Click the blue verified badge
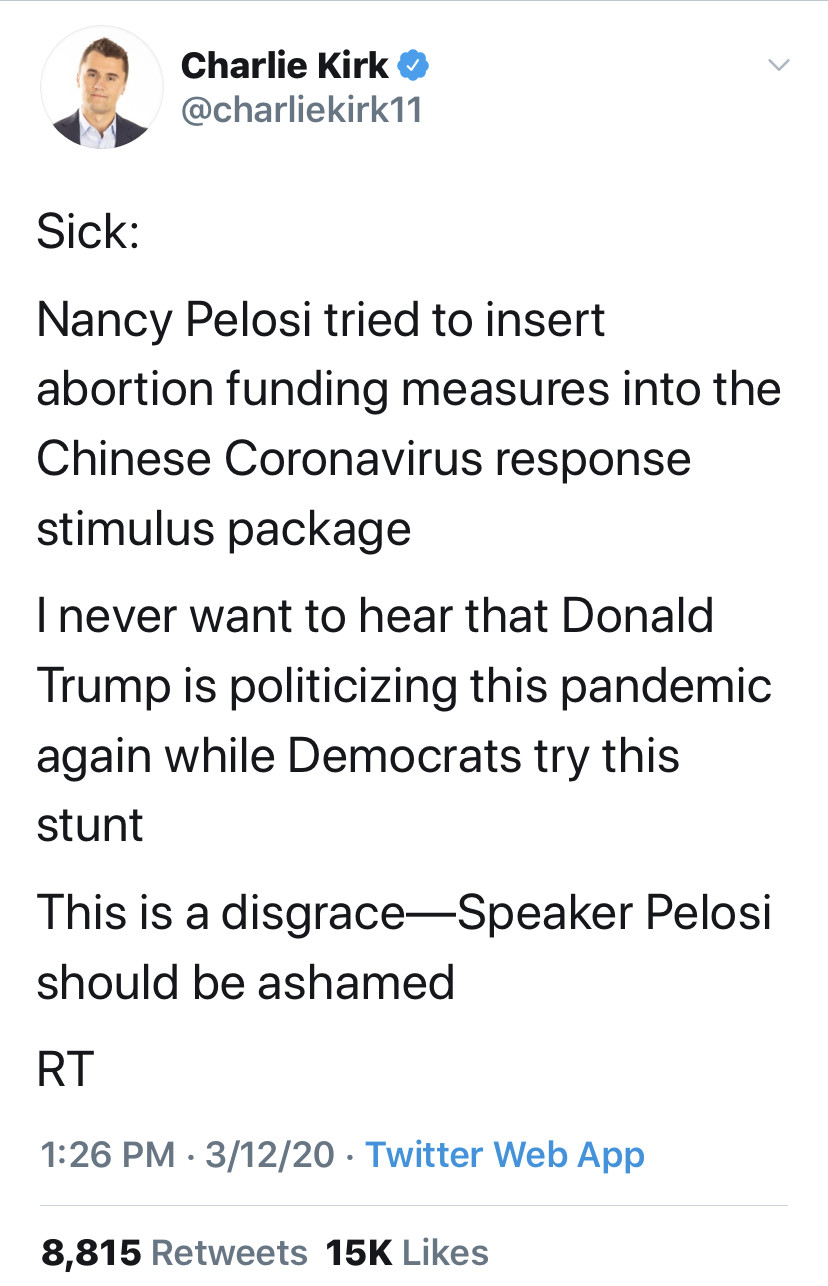 pos(415,66)
